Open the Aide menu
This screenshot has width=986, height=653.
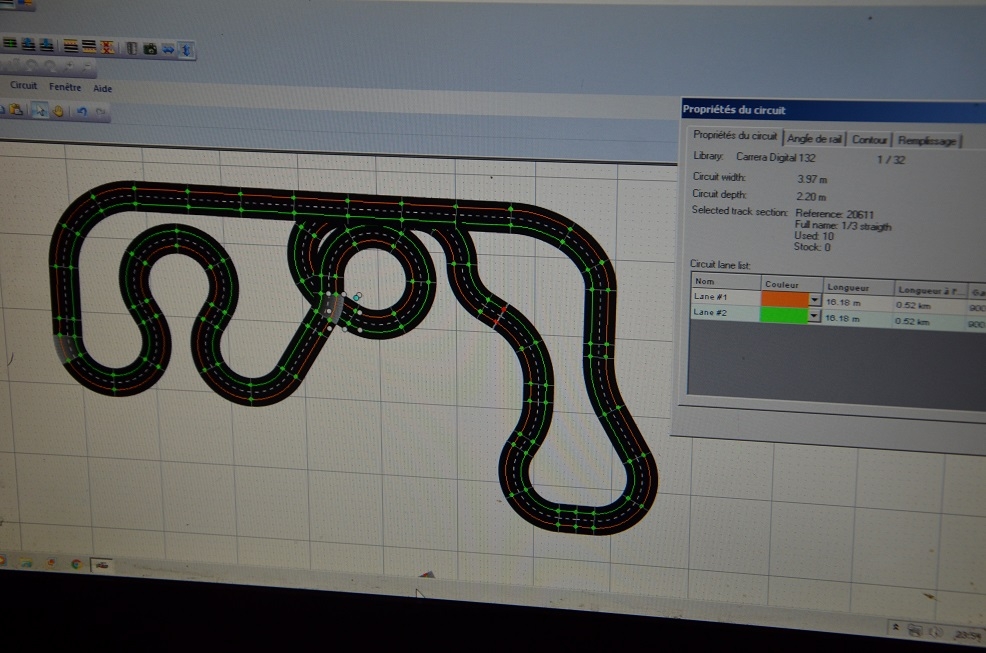(x=103, y=88)
